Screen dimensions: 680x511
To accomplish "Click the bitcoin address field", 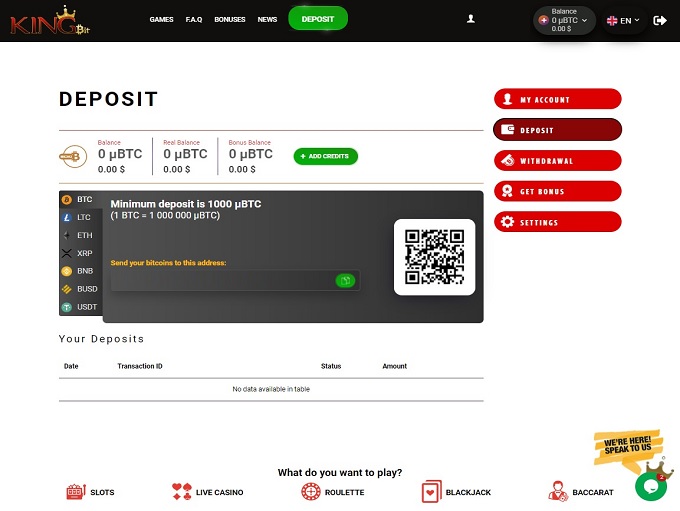I will 222,281.
